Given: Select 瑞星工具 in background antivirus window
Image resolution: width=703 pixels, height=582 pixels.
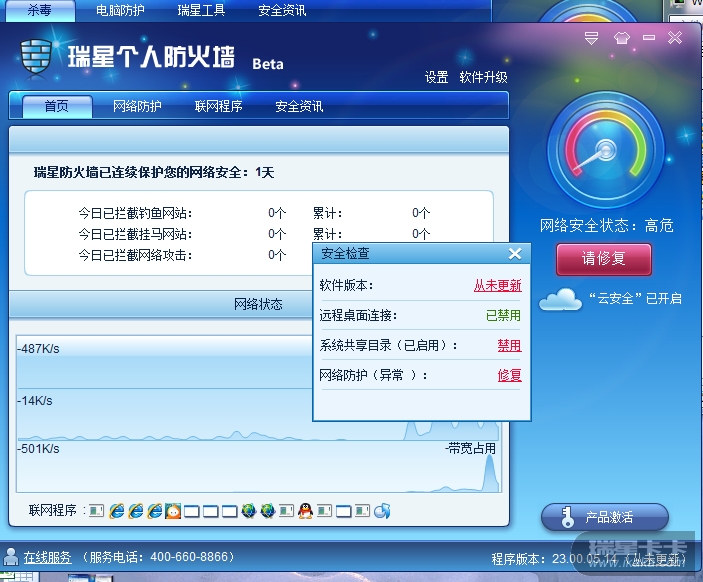Looking at the screenshot, I should (x=201, y=10).
